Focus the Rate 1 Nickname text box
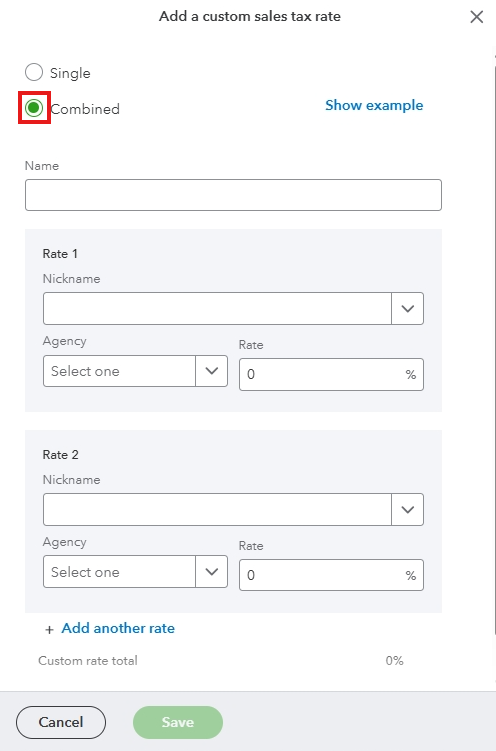Viewport: 496px width, 751px height. (217, 308)
